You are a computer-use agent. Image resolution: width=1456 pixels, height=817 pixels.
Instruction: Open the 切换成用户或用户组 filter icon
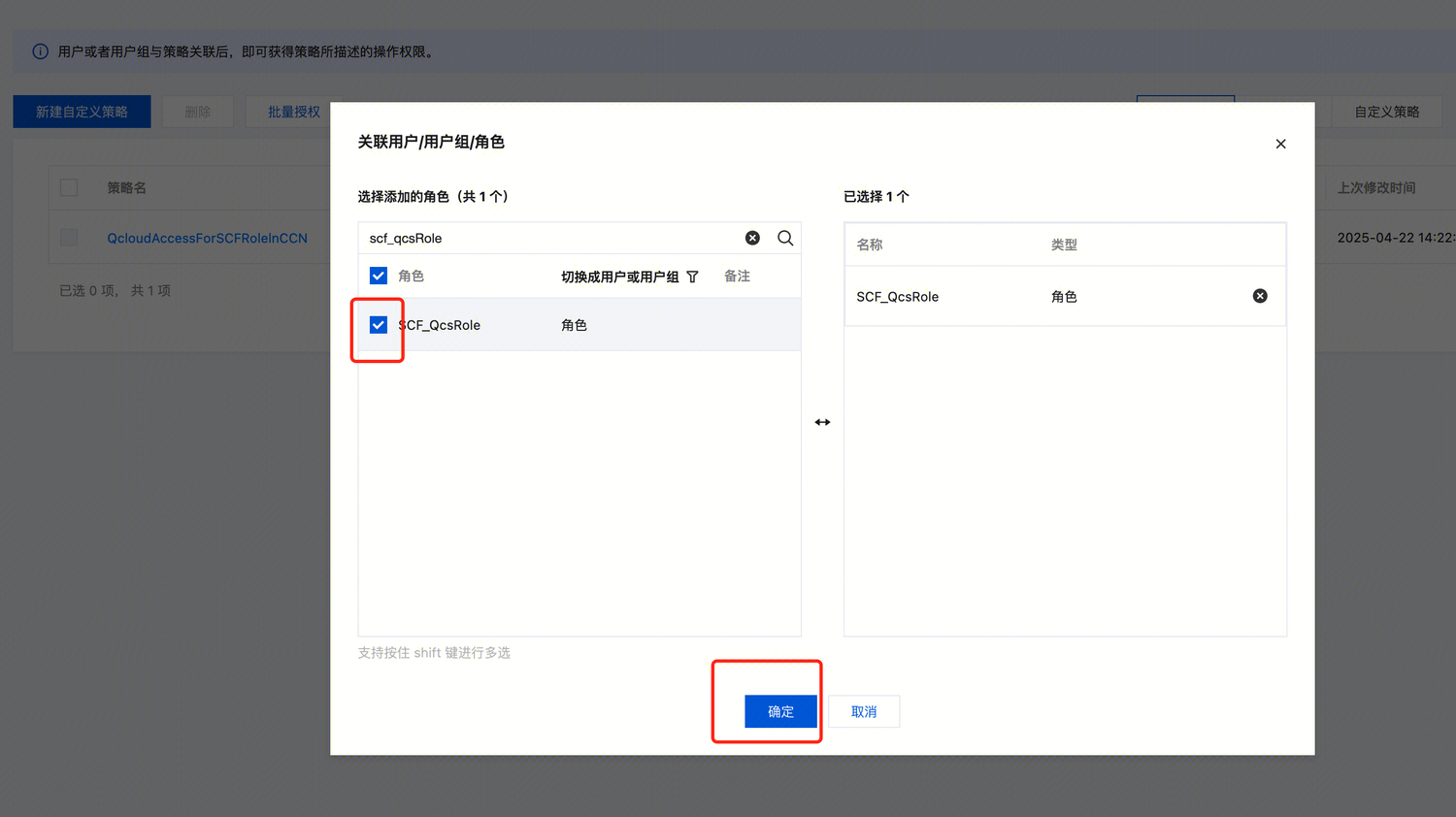[692, 277]
